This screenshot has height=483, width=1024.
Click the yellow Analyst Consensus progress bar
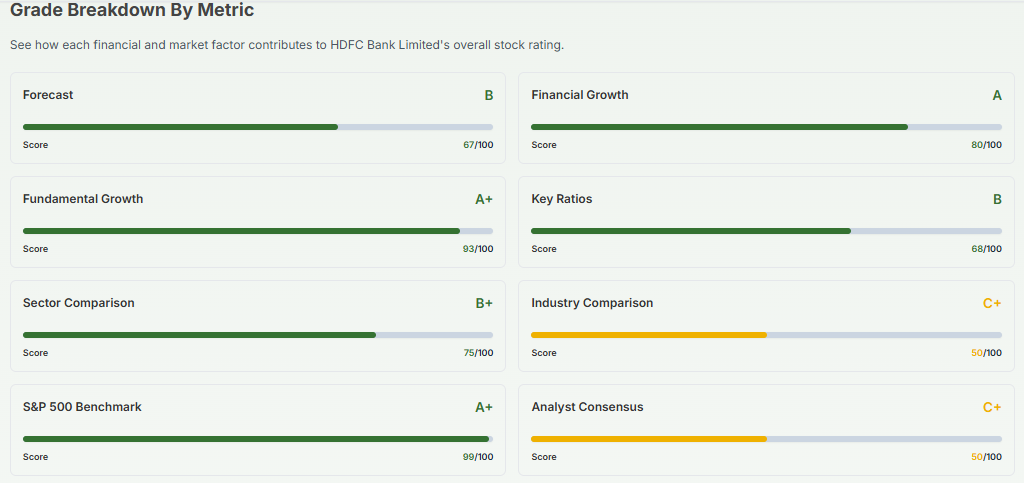766,439
